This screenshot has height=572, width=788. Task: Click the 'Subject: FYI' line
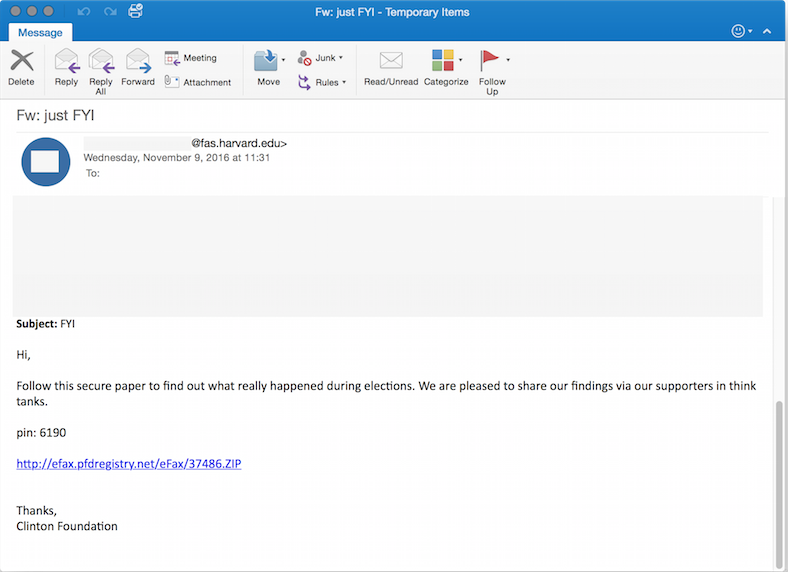click(x=45, y=324)
